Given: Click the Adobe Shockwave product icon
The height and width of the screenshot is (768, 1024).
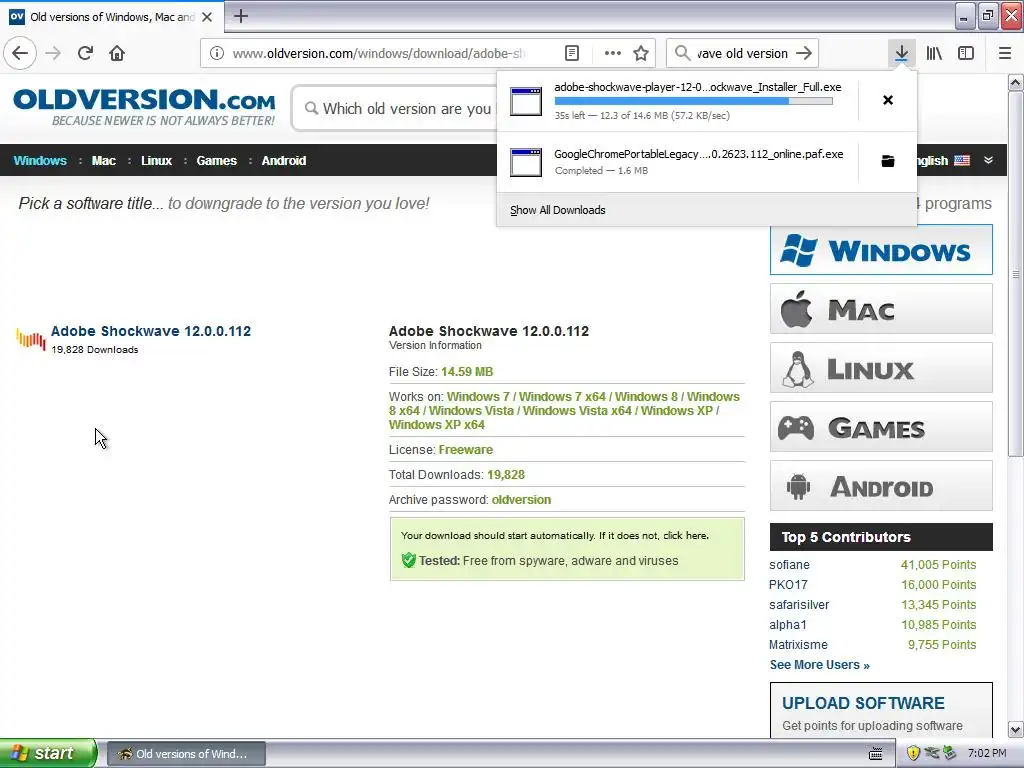Looking at the screenshot, I should pos(31,339).
